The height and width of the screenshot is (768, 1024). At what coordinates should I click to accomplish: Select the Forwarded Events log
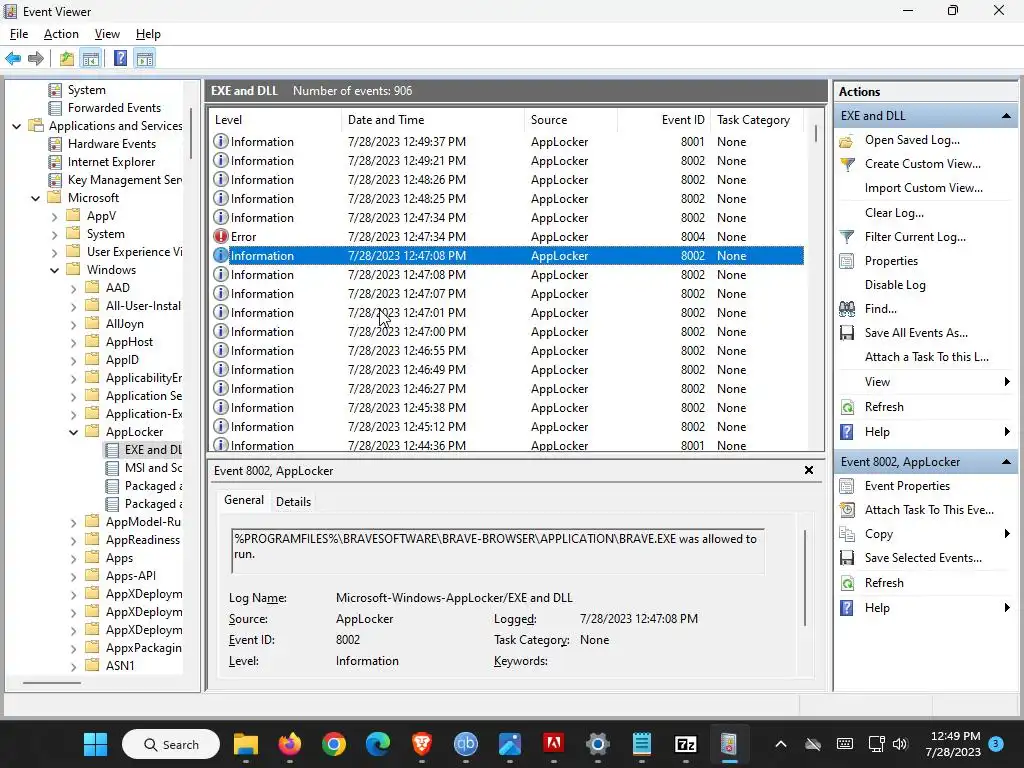[105, 108]
